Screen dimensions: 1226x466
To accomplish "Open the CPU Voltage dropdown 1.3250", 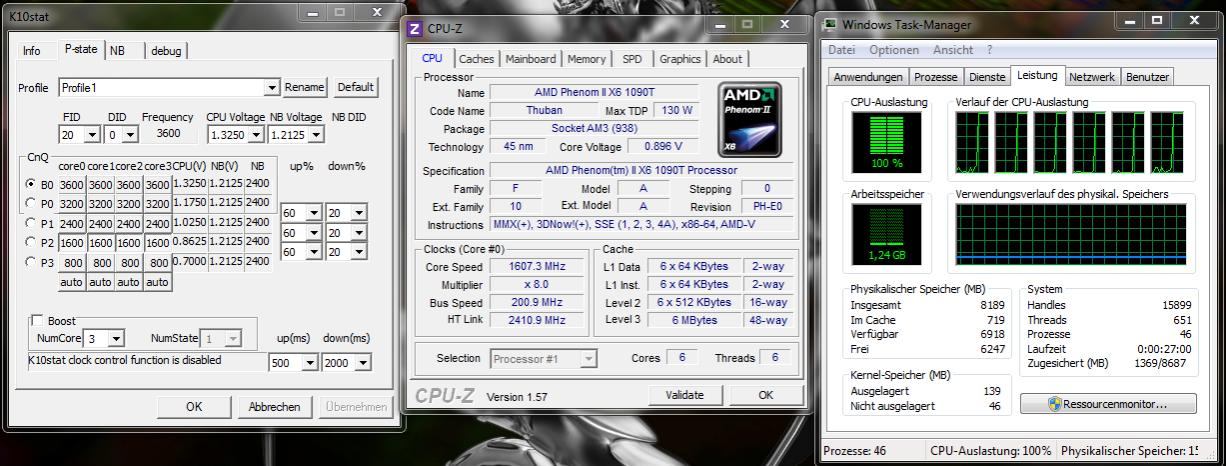I will [x=256, y=134].
